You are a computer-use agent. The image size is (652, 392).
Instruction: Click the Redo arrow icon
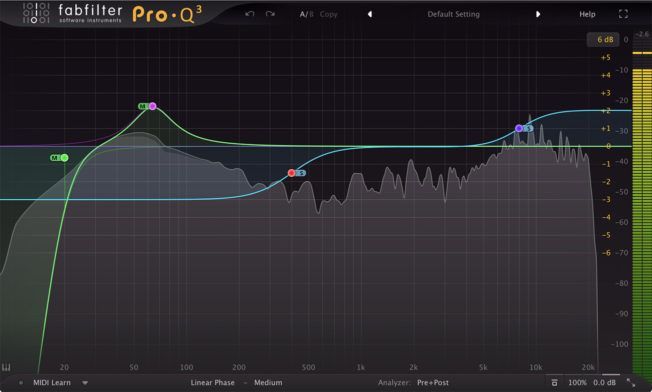point(270,14)
